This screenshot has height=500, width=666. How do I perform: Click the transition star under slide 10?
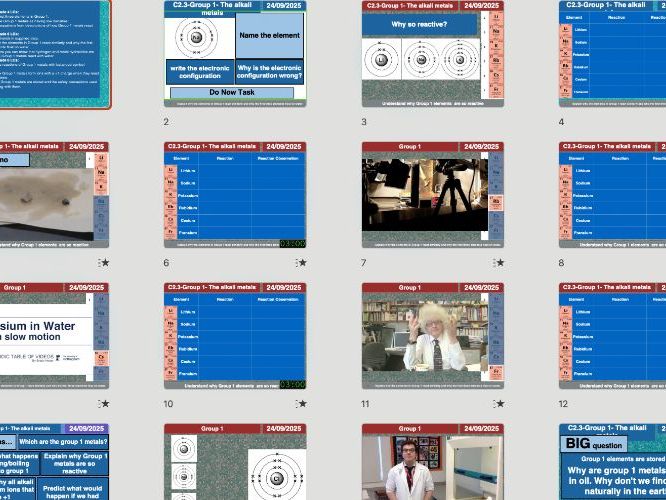[301, 404]
